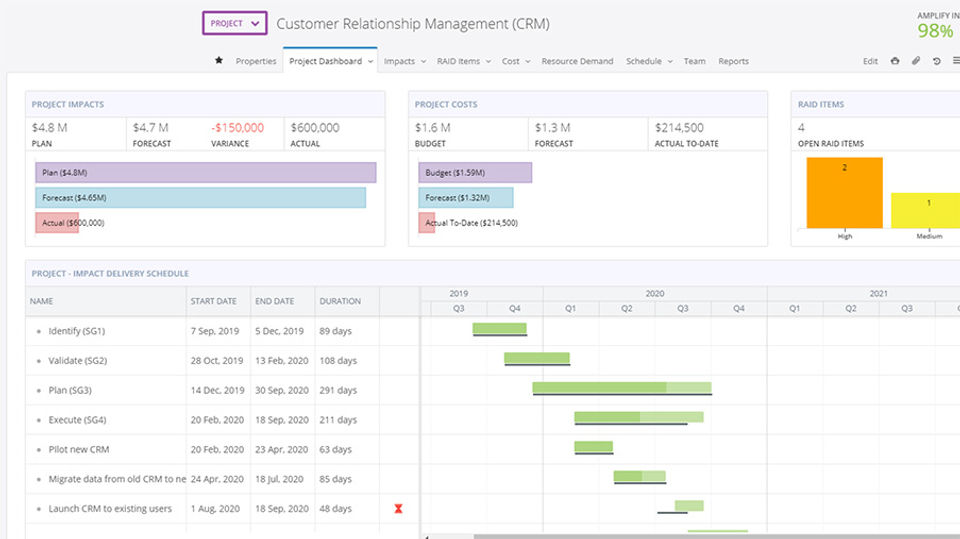The height and width of the screenshot is (539, 960).
Task: Open attachments via the paperclip icon
Action: click(916, 61)
